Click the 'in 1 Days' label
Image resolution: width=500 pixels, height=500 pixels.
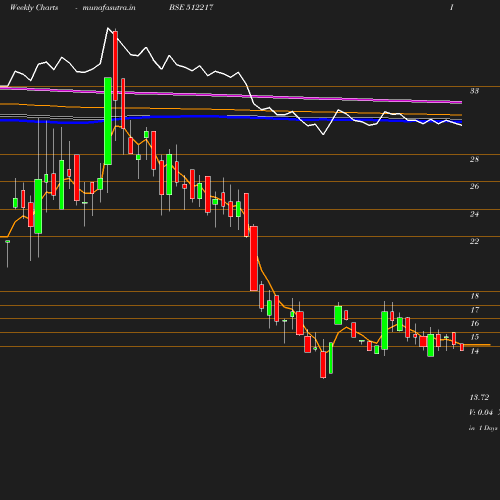(483, 428)
